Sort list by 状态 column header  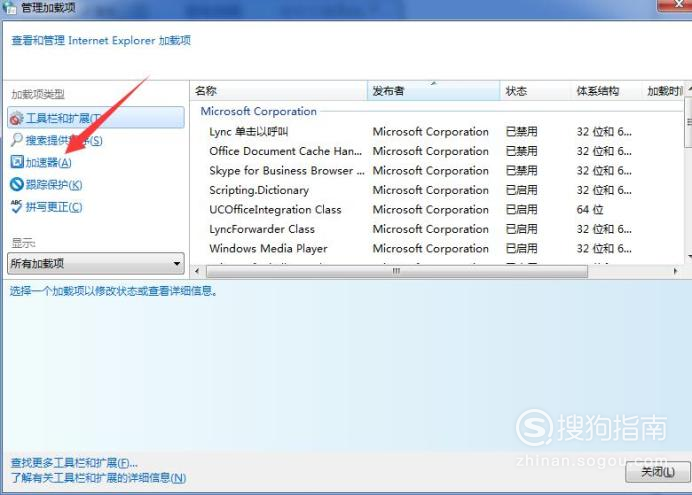(x=535, y=91)
